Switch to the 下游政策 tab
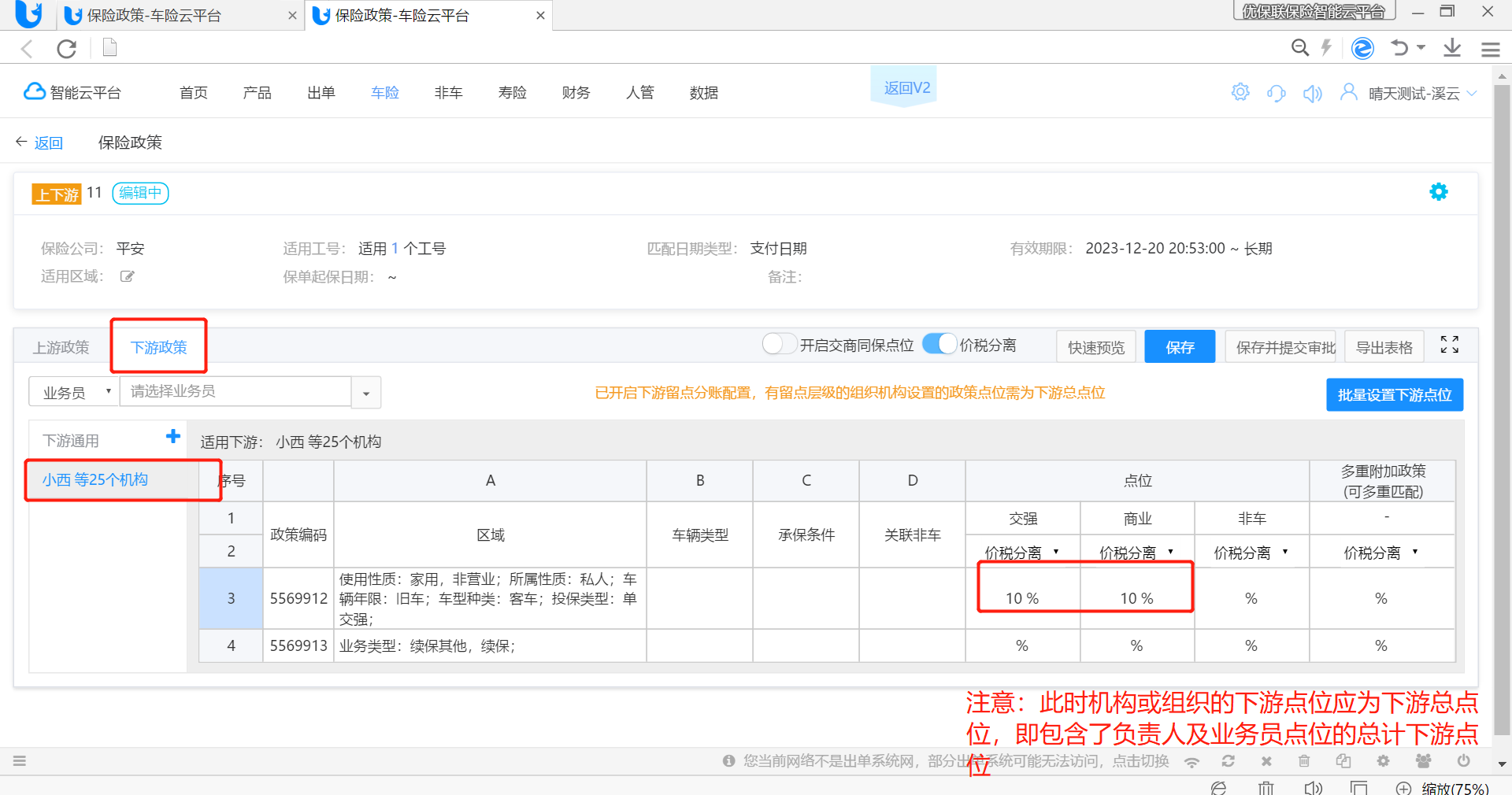 point(159,347)
